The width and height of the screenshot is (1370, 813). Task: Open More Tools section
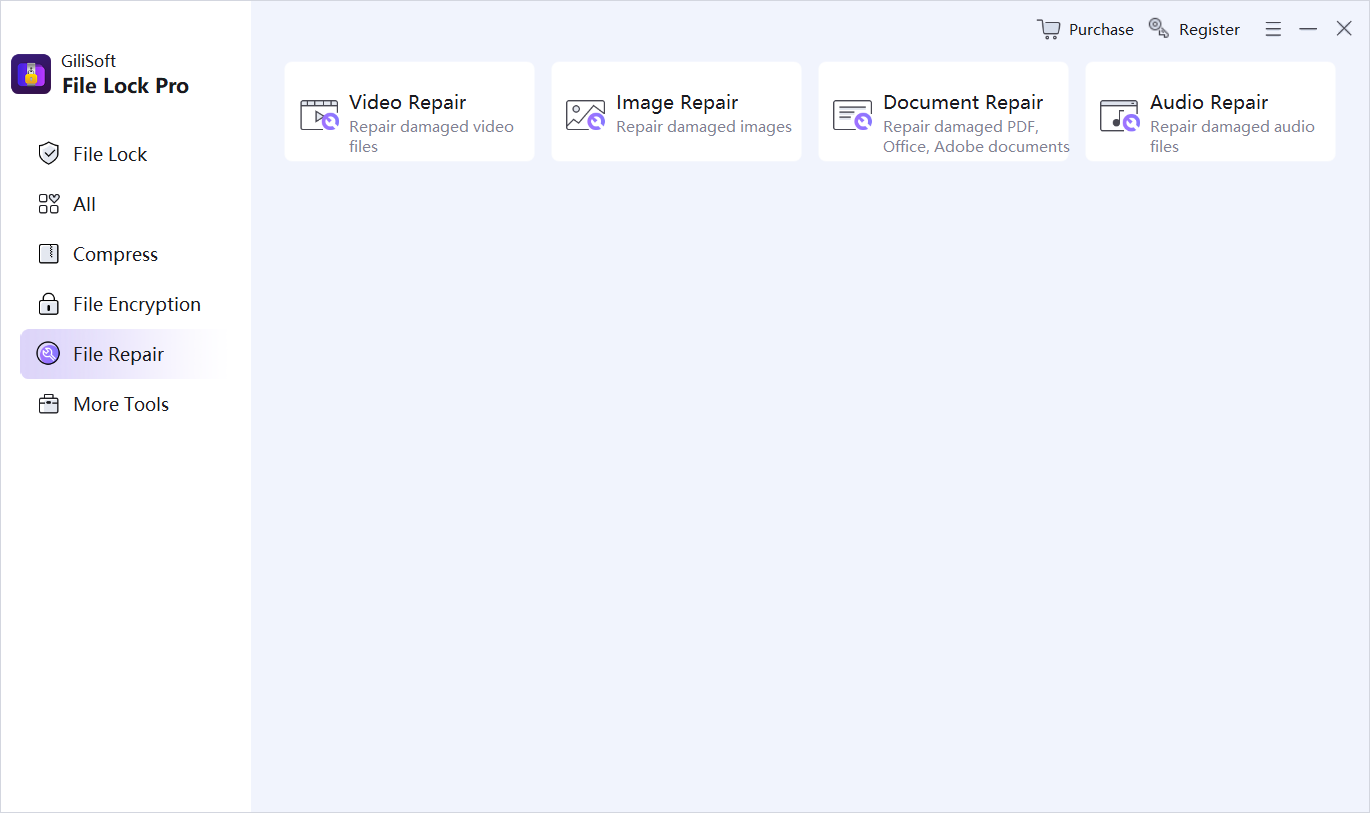click(120, 404)
